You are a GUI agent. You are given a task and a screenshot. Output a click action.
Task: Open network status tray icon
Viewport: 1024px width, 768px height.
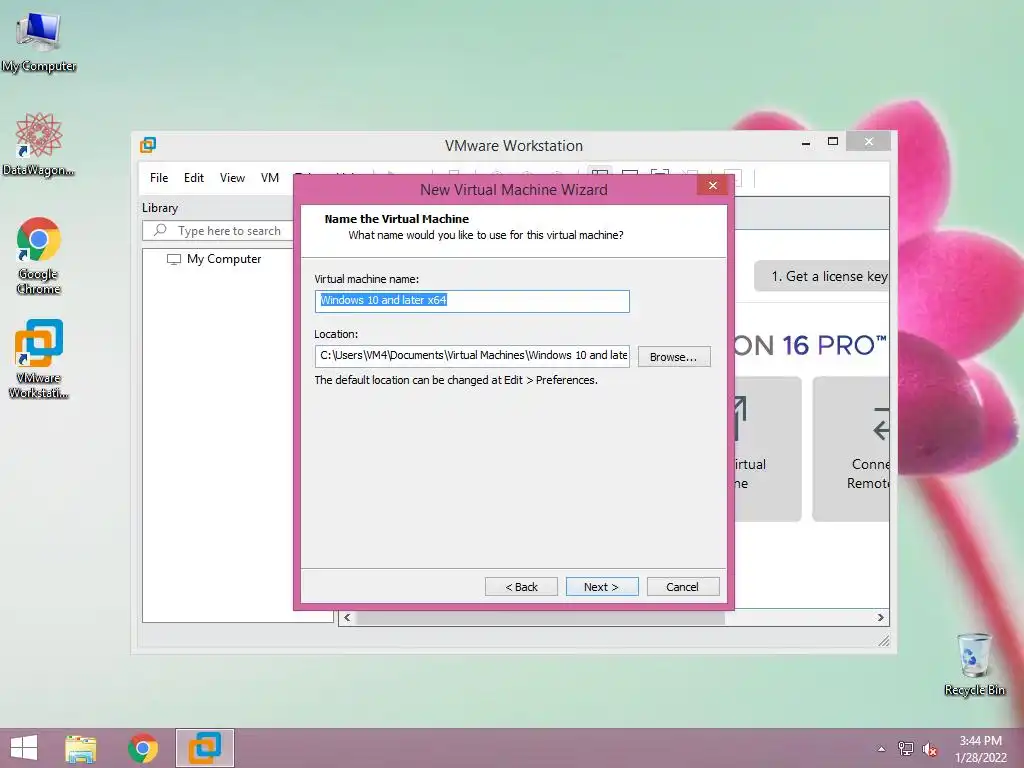click(x=905, y=749)
